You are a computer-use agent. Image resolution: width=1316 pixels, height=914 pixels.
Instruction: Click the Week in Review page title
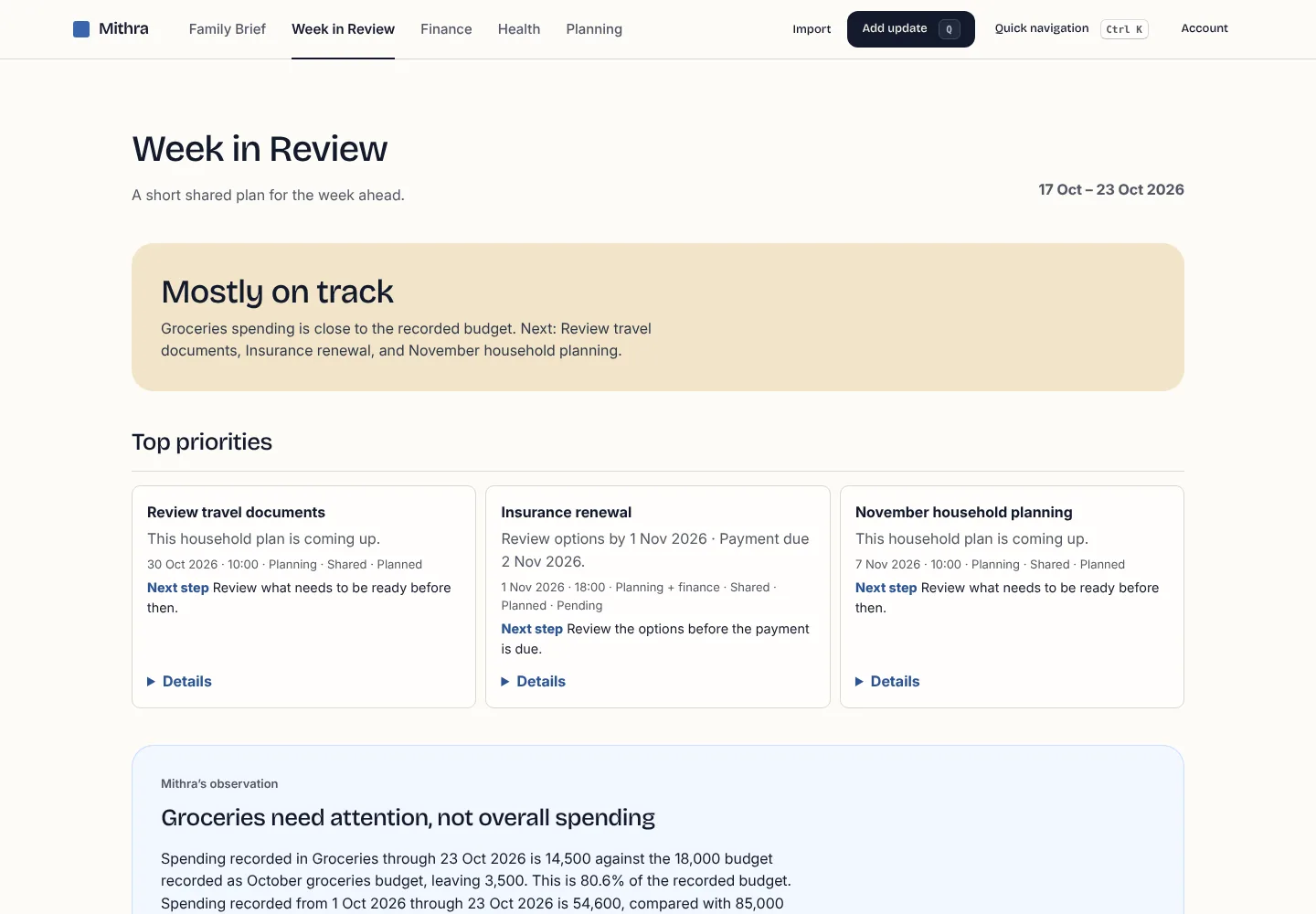click(x=260, y=149)
